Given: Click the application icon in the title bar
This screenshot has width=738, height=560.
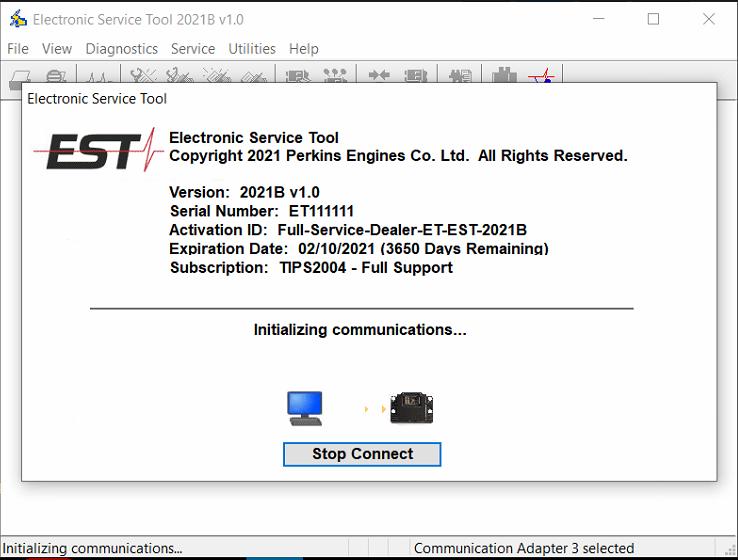Looking at the screenshot, I should (x=17, y=19).
